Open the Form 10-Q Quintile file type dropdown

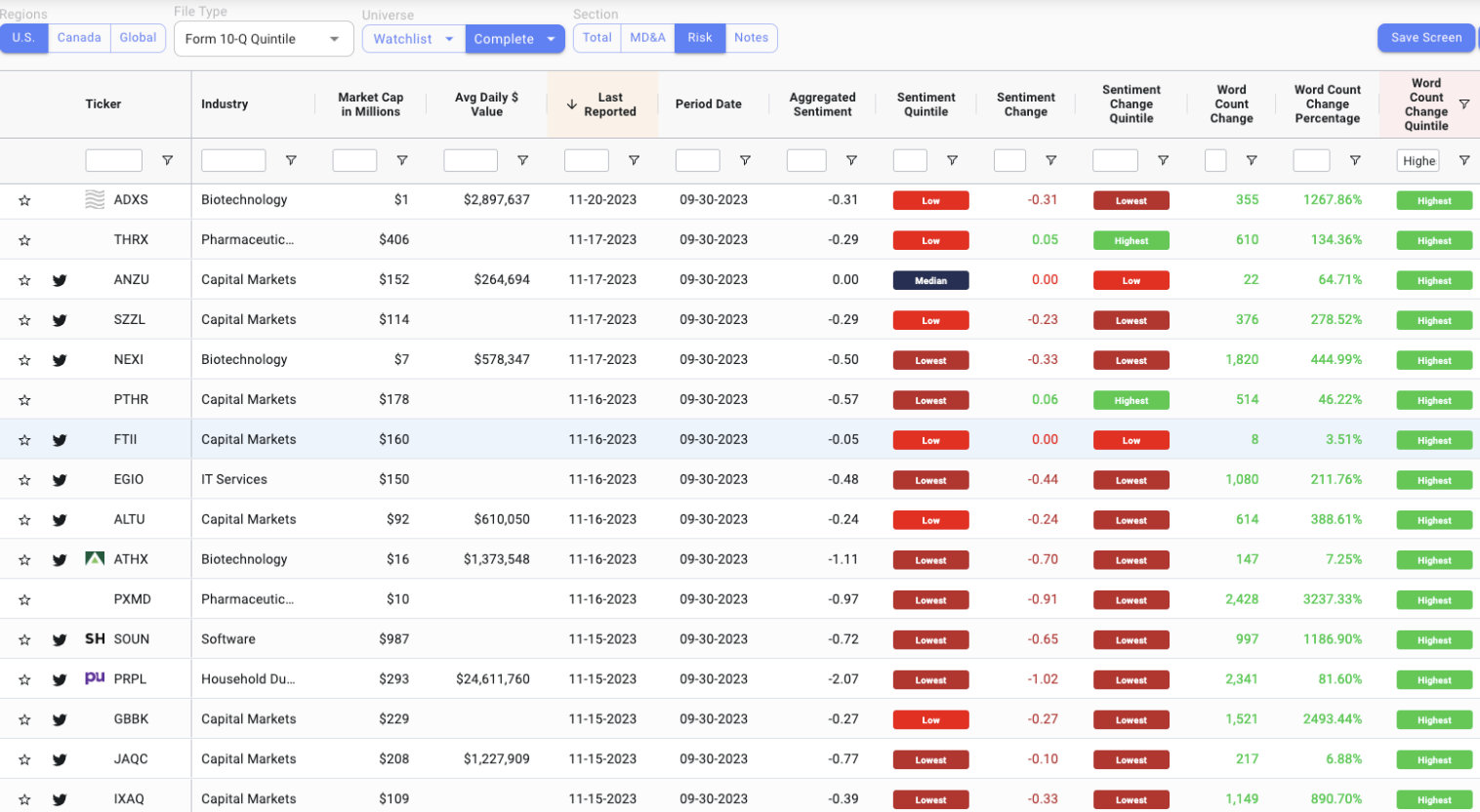point(263,39)
